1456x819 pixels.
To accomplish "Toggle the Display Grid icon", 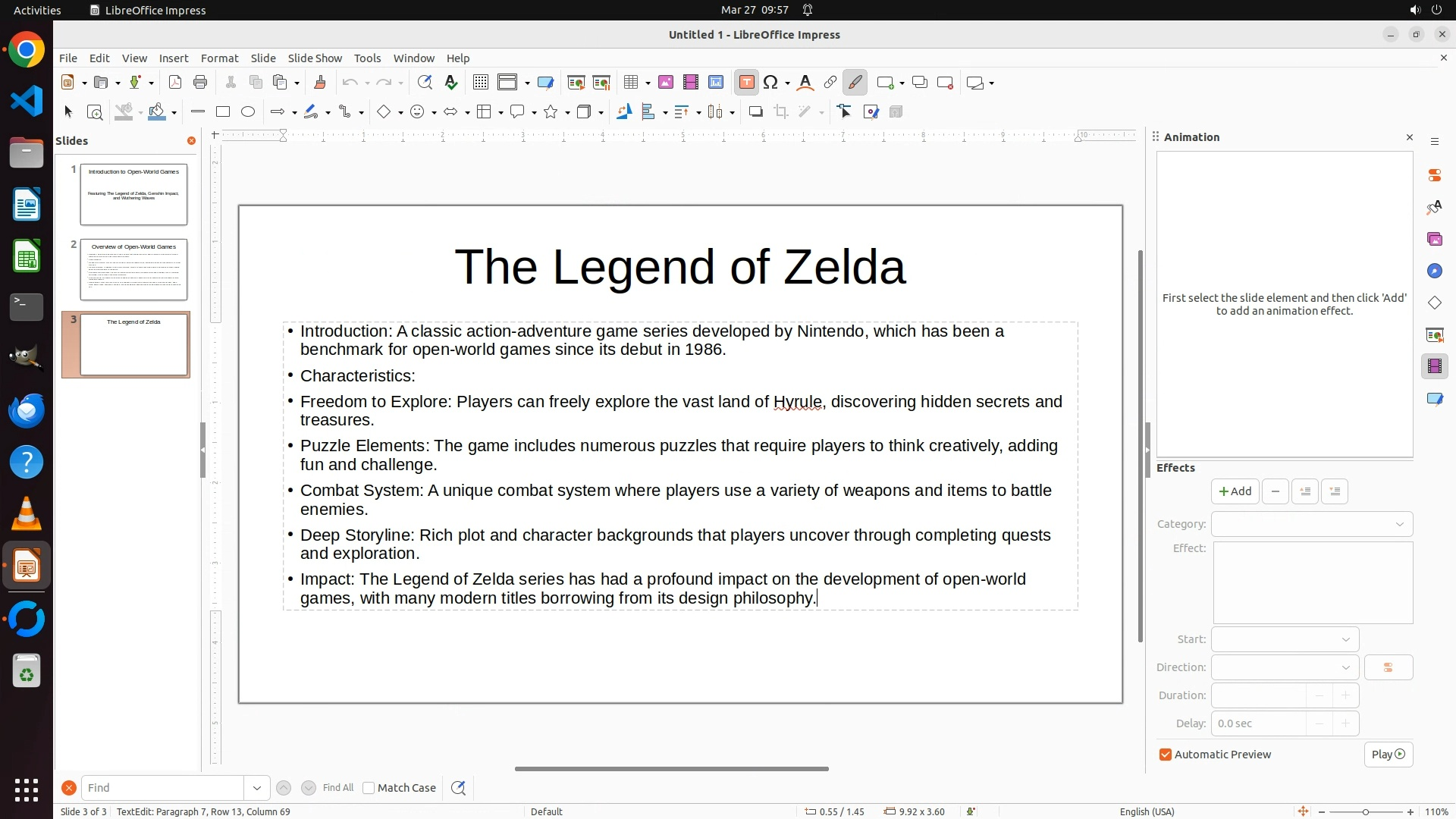I will tap(480, 83).
